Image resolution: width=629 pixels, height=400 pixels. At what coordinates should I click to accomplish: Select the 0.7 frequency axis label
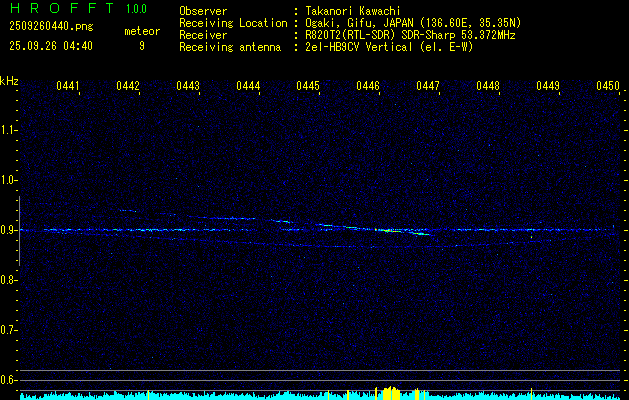(9, 330)
